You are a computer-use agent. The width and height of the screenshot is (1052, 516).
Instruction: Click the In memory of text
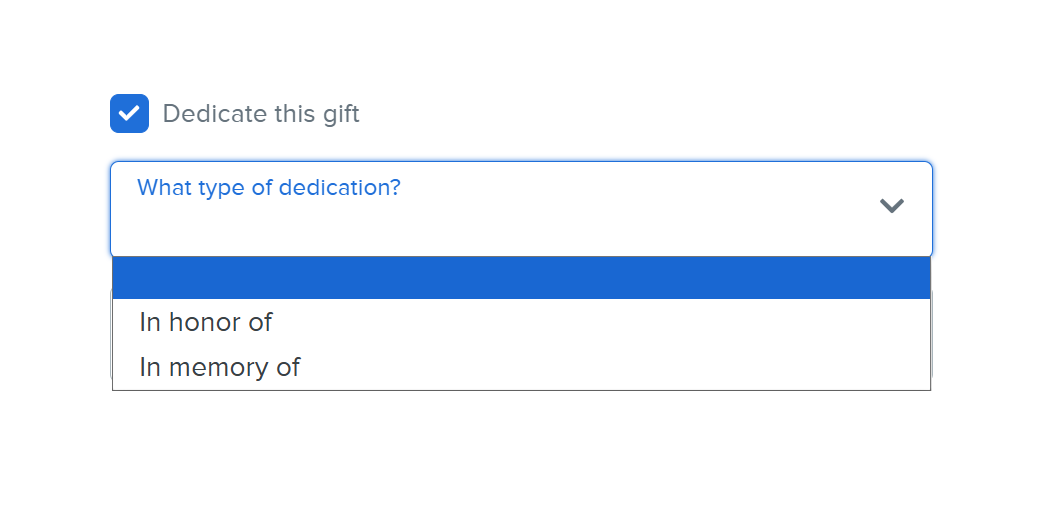click(x=220, y=367)
